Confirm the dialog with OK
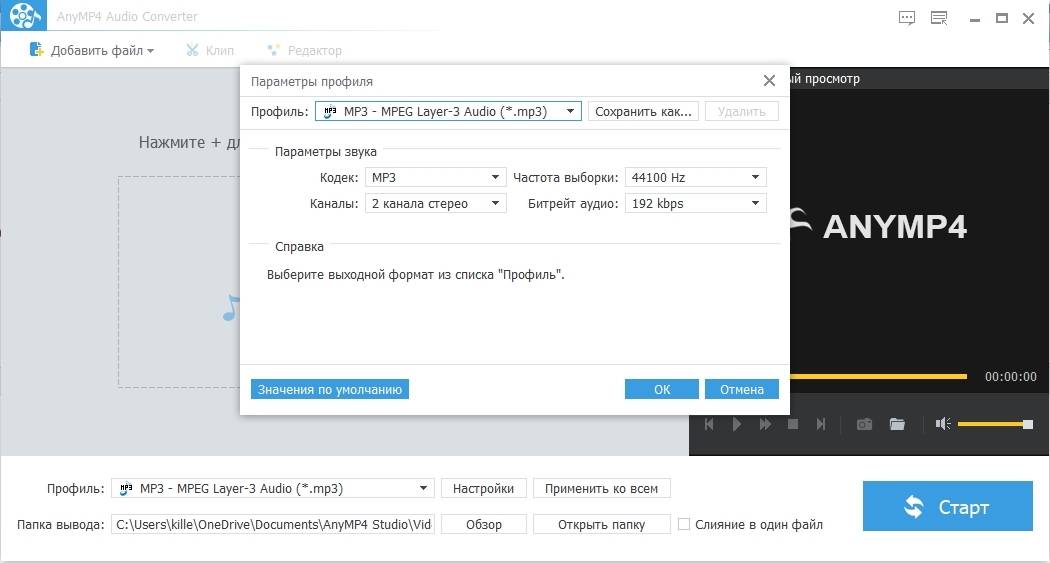Image resolution: width=1050 pixels, height=563 pixels. click(662, 390)
